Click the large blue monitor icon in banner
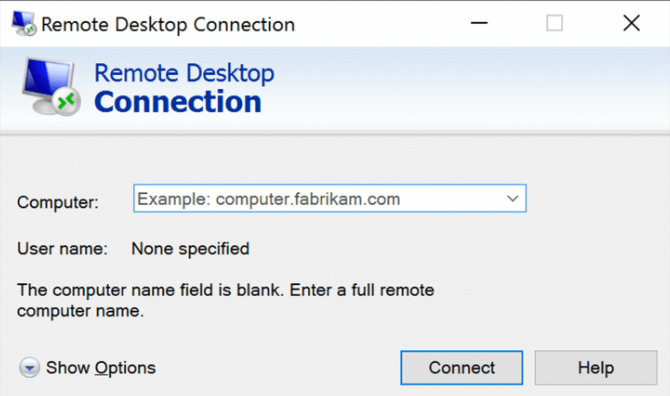670x396 pixels. click(50, 87)
